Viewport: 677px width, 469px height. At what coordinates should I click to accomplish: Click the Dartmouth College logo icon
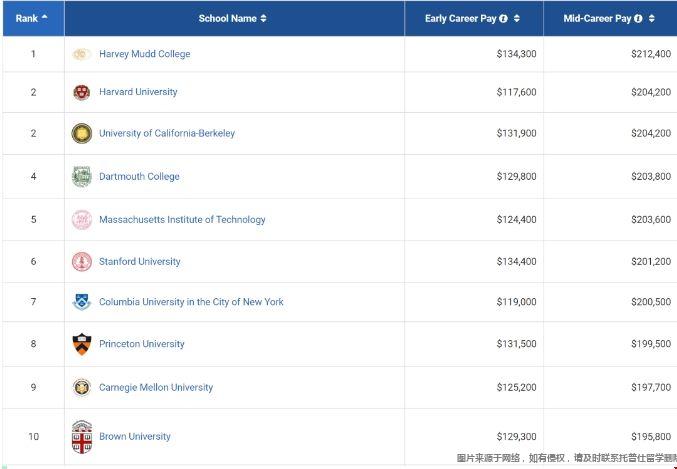pyautogui.click(x=82, y=177)
